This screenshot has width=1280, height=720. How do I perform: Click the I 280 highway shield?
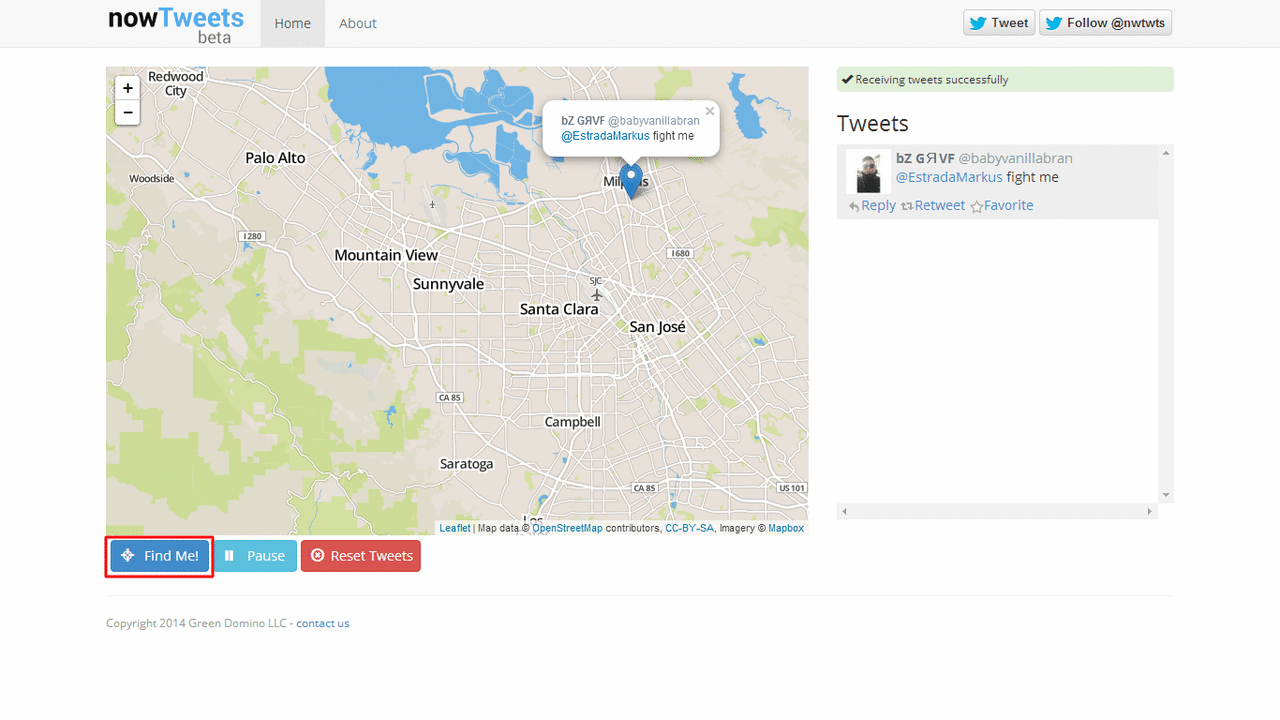[x=252, y=236]
